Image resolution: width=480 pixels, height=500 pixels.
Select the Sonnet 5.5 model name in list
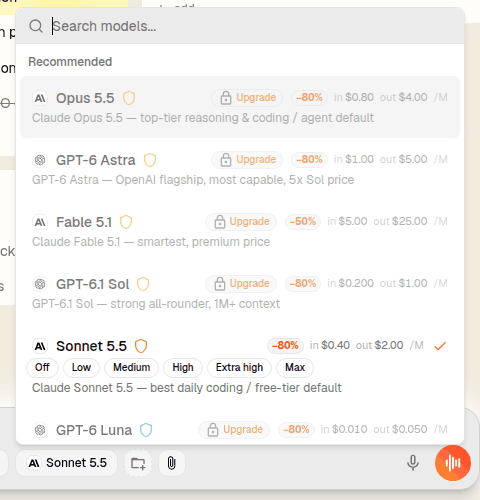click(91, 346)
